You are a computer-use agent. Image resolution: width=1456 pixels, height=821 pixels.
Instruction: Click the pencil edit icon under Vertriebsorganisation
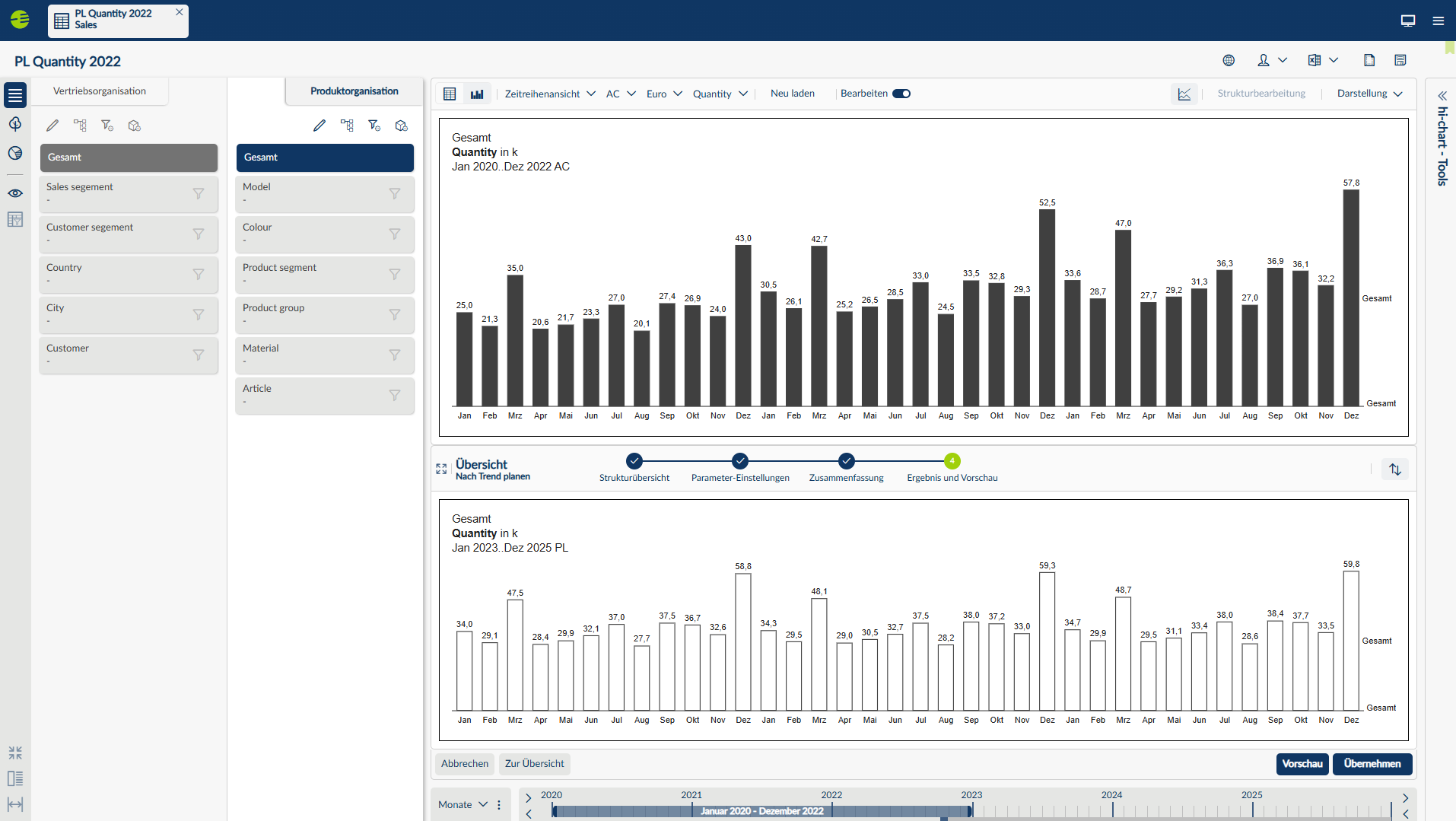click(x=52, y=126)
